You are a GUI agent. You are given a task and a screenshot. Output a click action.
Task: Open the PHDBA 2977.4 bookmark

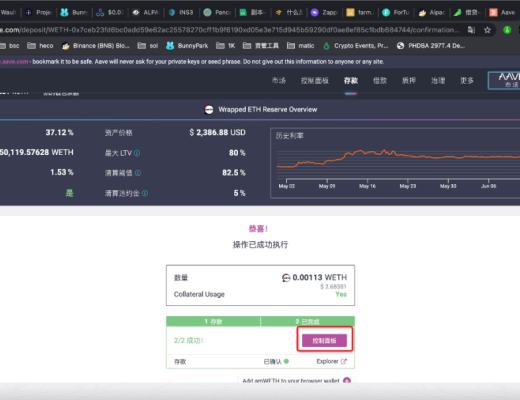[431, 46]
